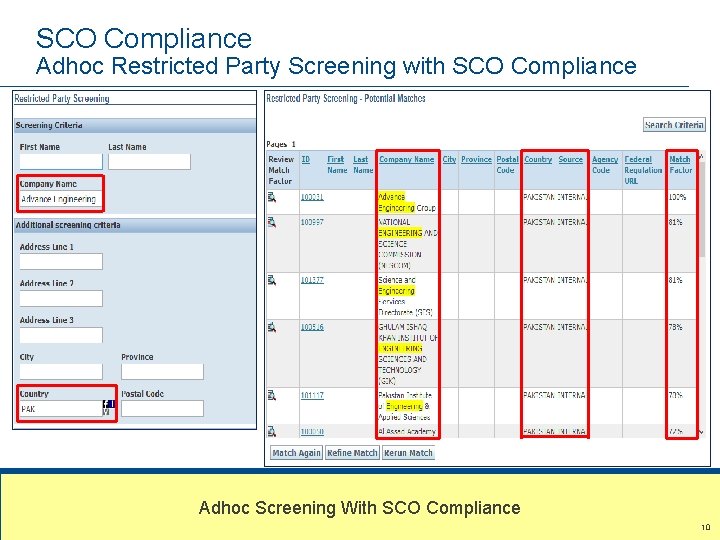This screenshot has width=720, height=540.
Task: Open review icon for National Engineering and Science row
Action: pyautogui.click(x=272, y=222)
